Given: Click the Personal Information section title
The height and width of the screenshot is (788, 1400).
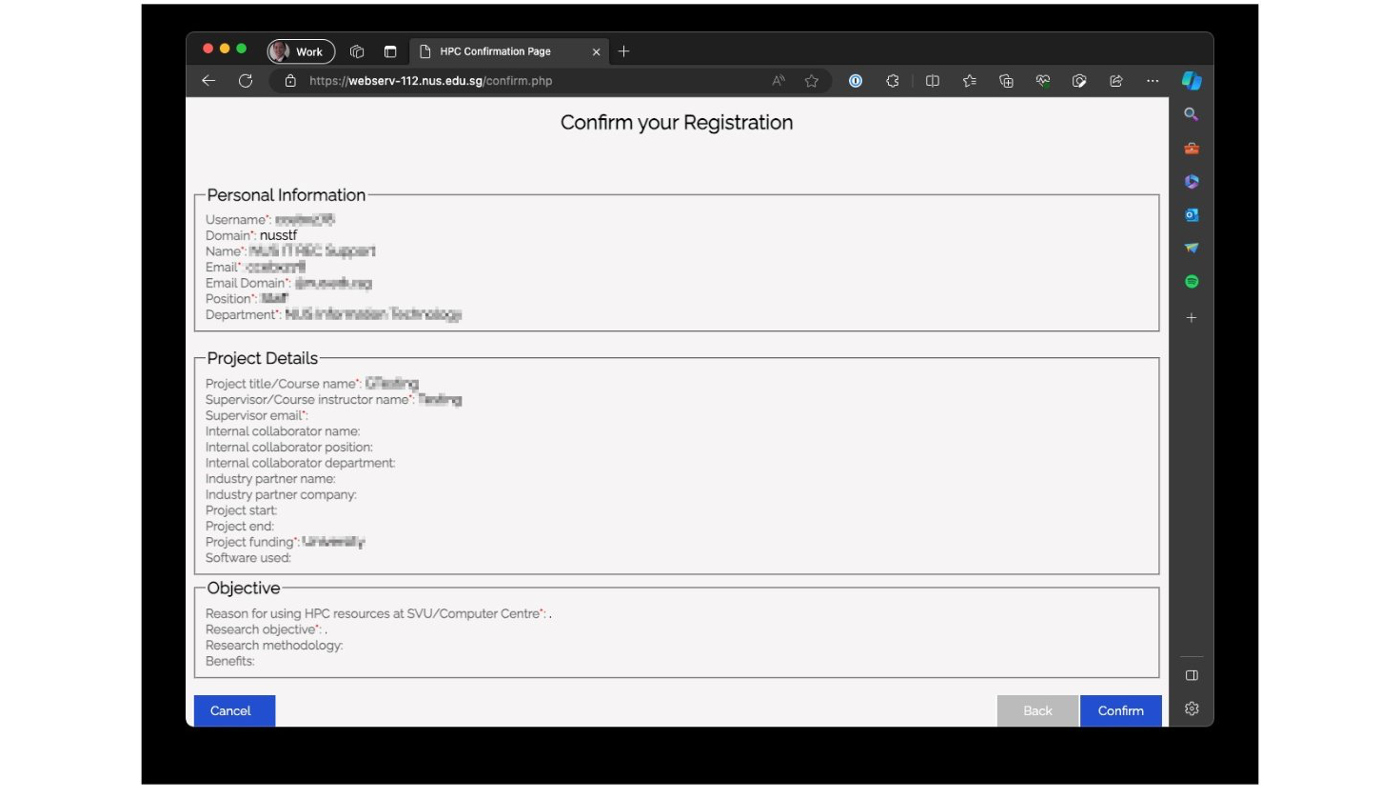Looking at the screenshot, I should tap(286, 195).
